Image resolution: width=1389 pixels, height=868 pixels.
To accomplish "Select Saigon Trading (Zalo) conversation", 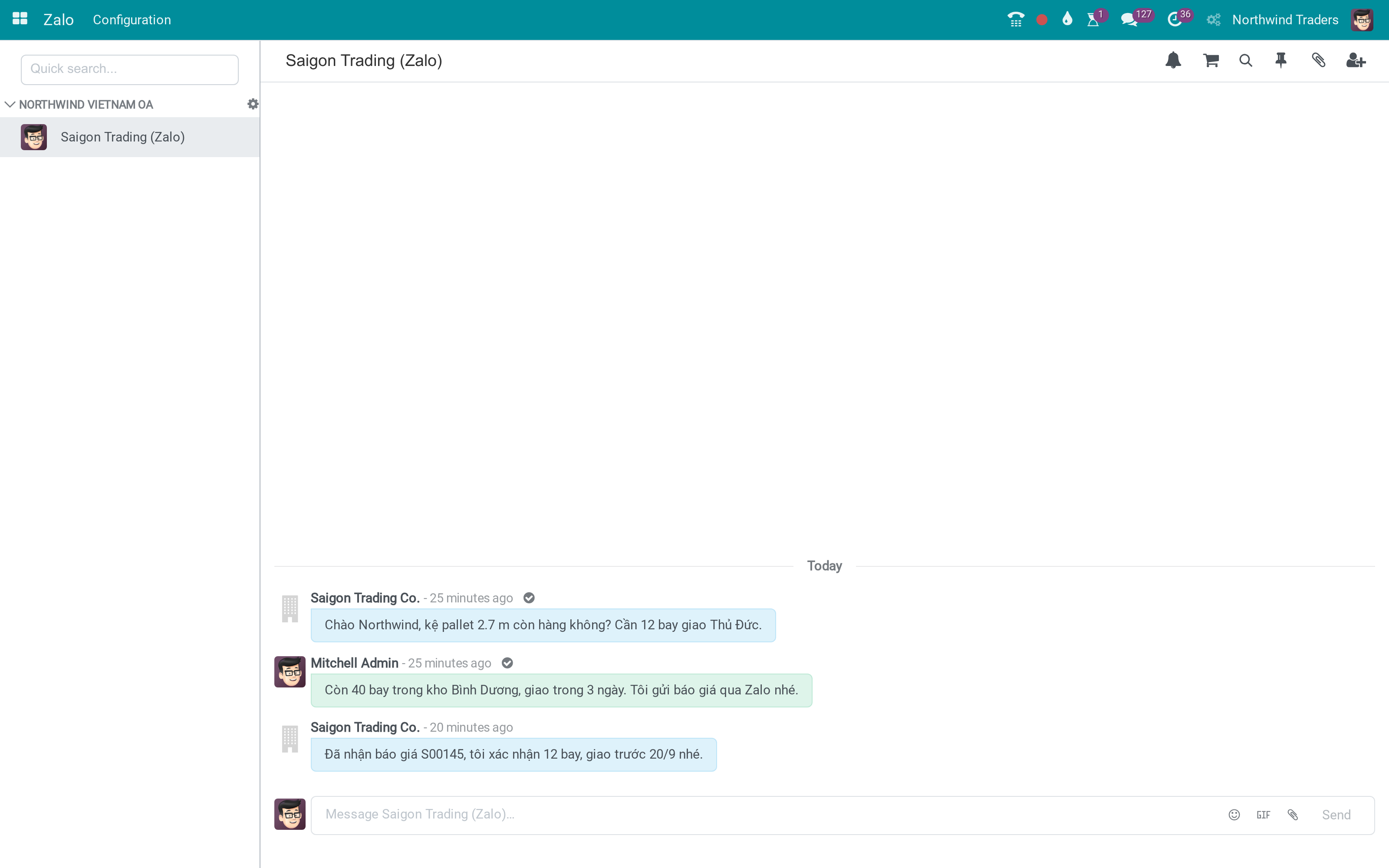I will [x=130, y=137].
